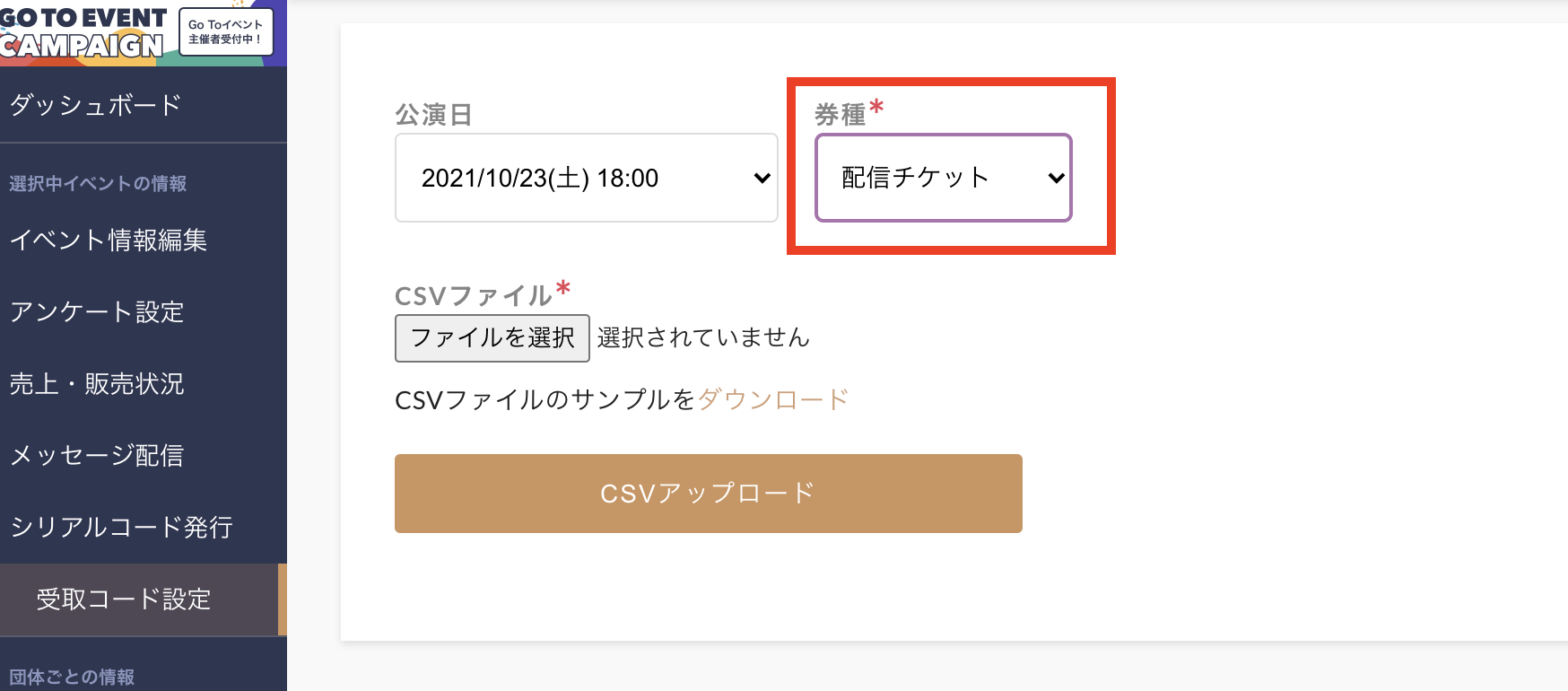Open the 公演日 date dropdown
1568x691 pixels.
click(586, 178)
